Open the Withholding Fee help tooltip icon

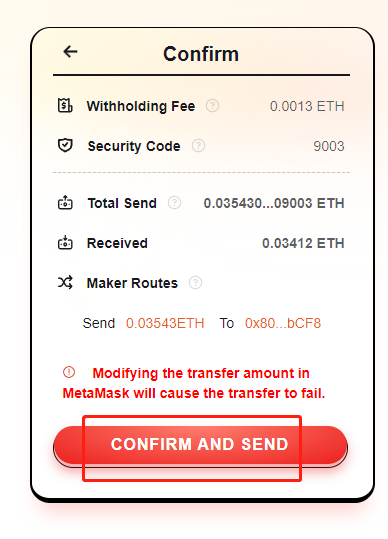[x=212, y=106]
